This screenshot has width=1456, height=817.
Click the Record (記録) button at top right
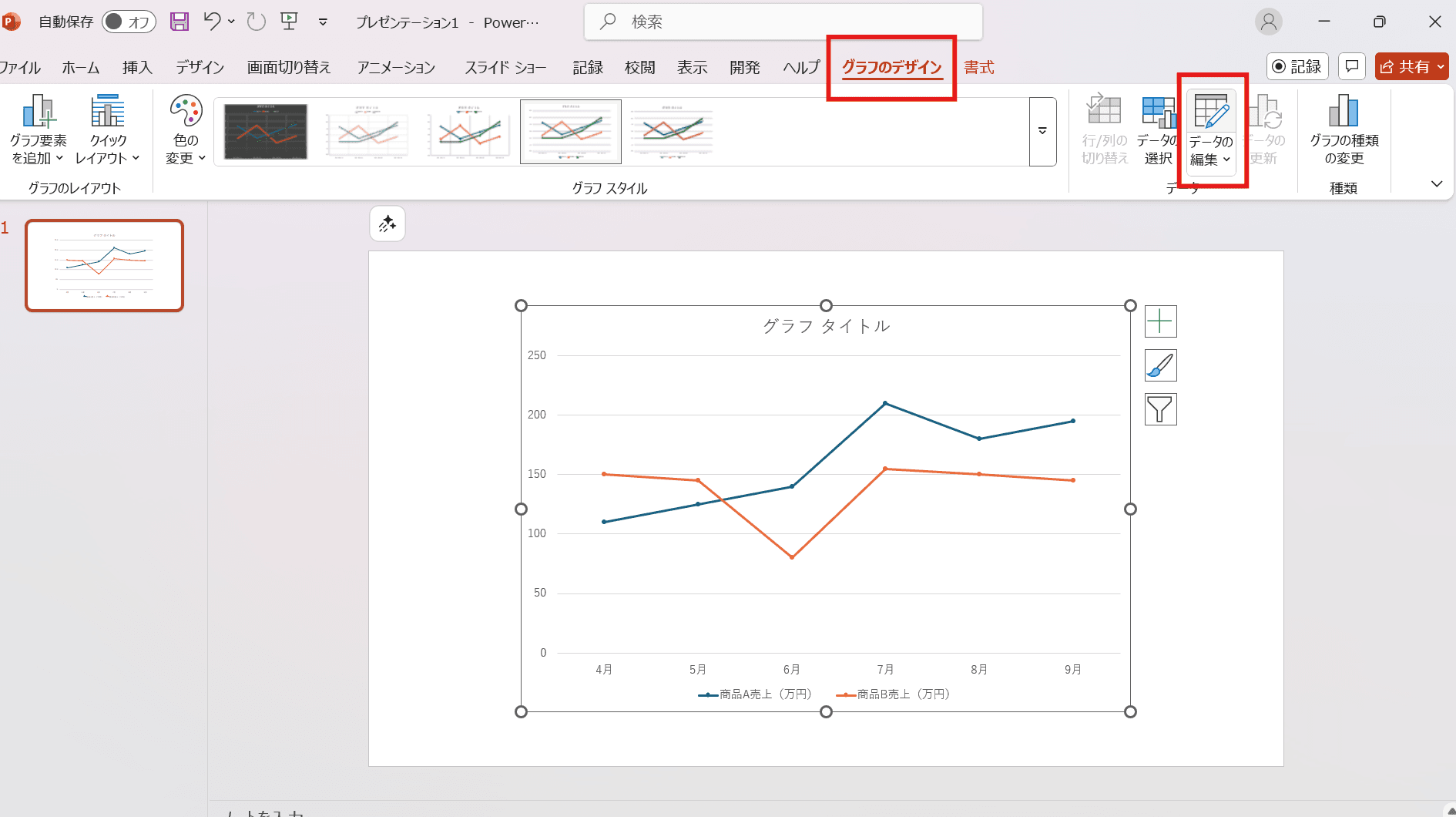point(1297,67)
